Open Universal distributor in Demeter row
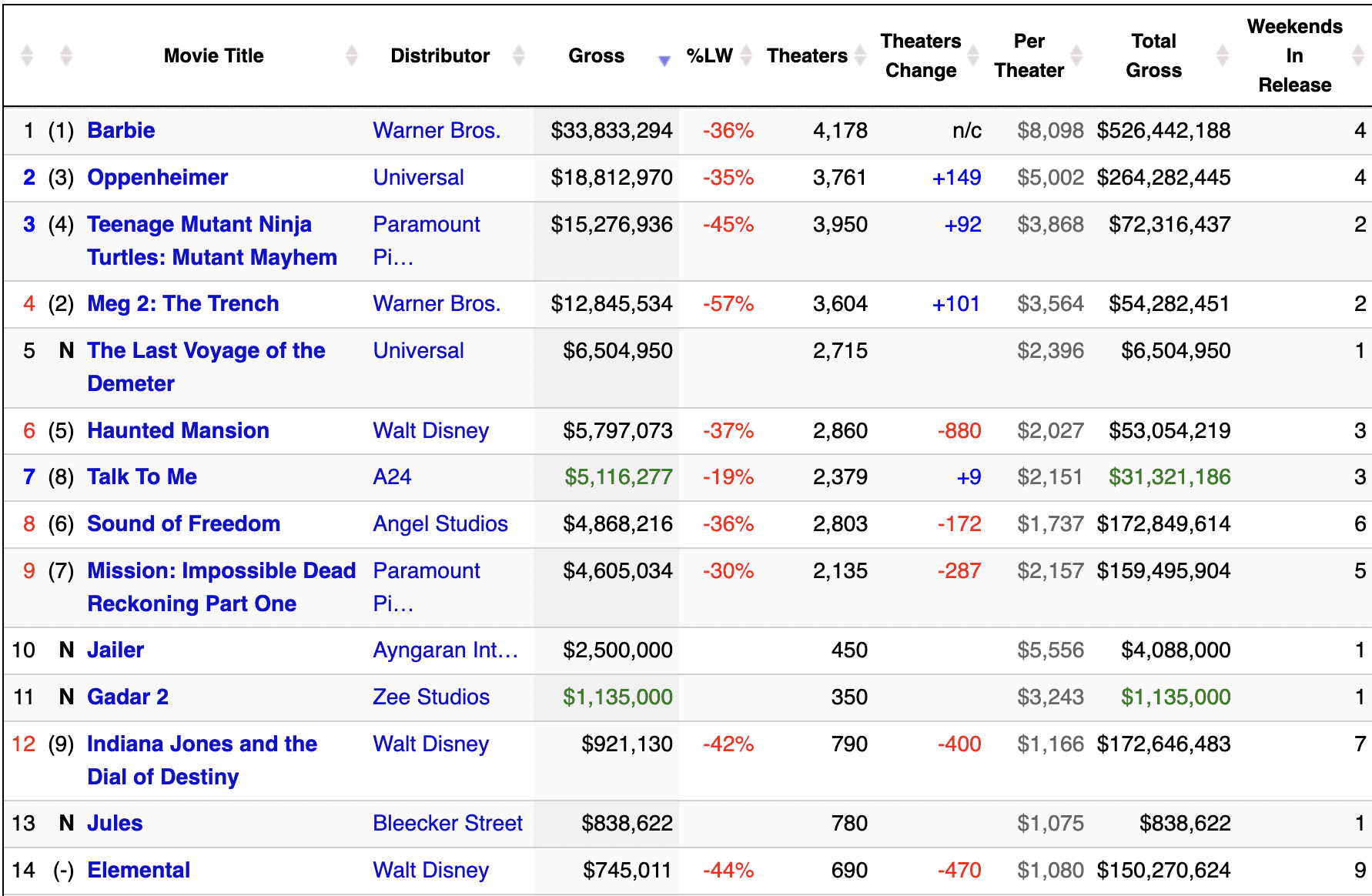Screen dimensions: 1372x896 pos(418,350)
